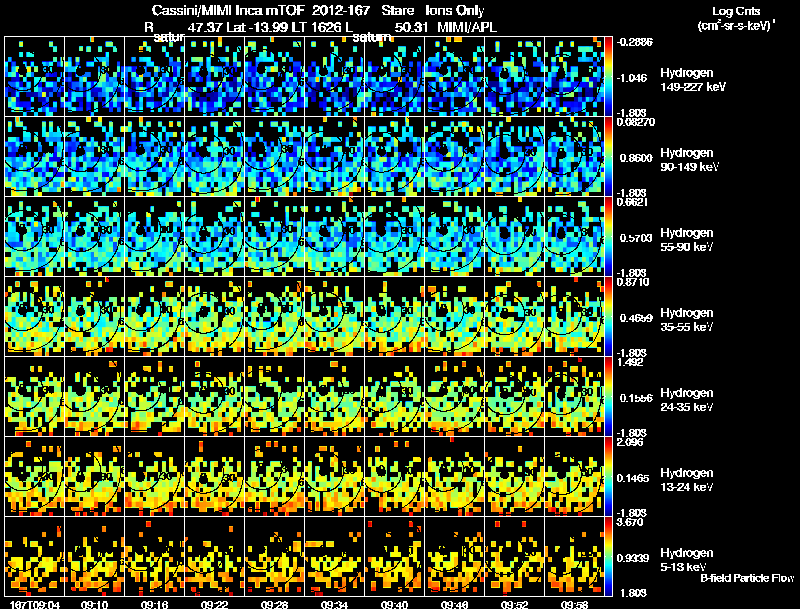Image resolution: width=800 pixels, height=609 pixels.
Task: Click the color scale bar for 90-149 keV row
Action: click(608, 156)
